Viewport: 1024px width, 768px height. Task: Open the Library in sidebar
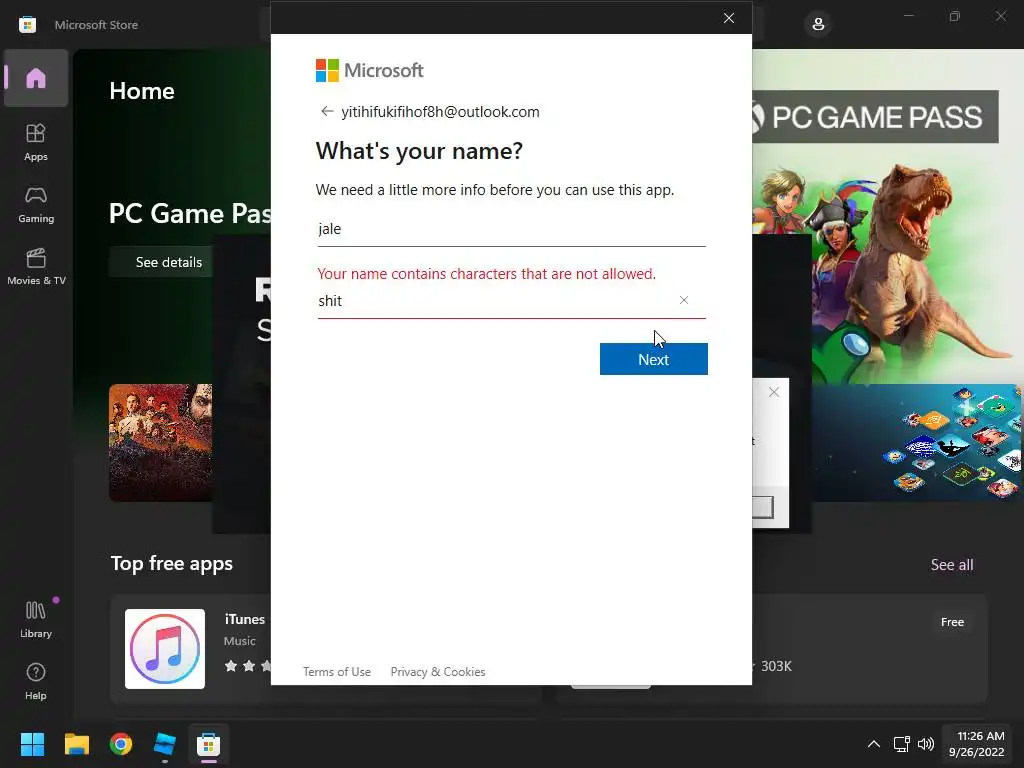pyautogui.click(x=36, y=619)
